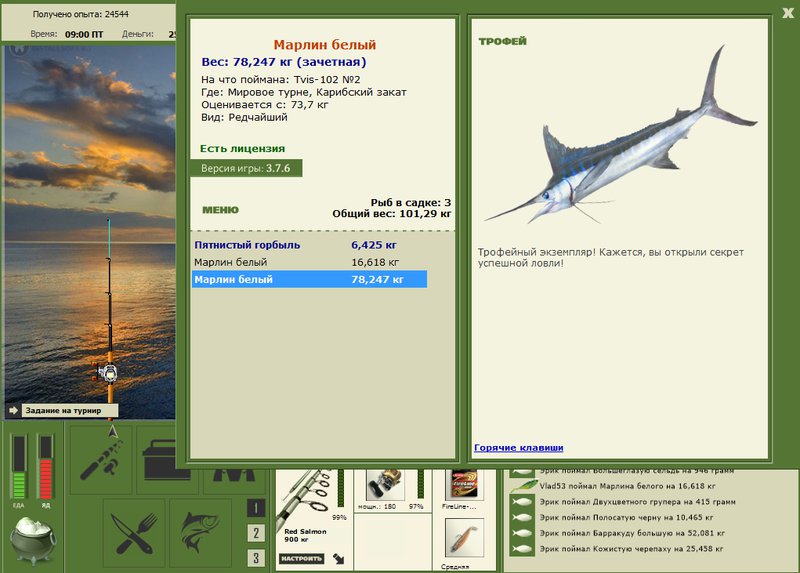Click 'Получено опыта: 24544' text
This screenshot has width=800, height=573.
click(x=81, y=14)
